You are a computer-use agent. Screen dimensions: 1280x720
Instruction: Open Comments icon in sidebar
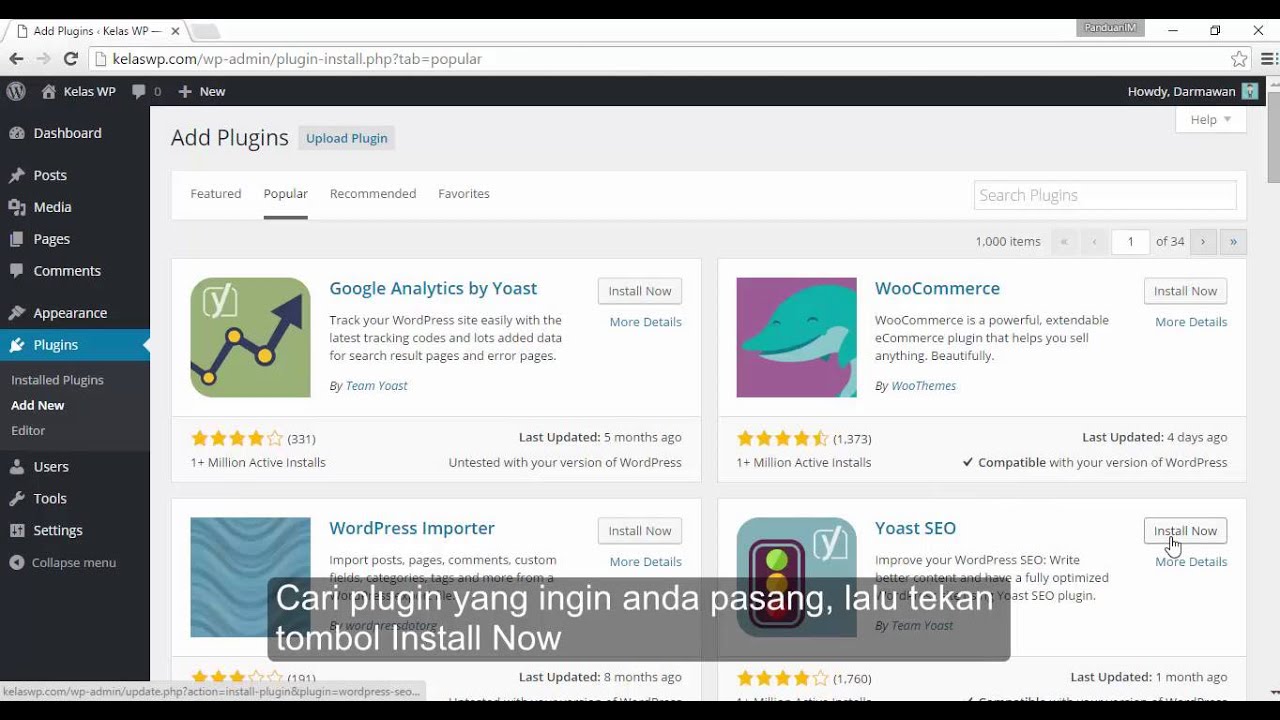pyautogui.click(x=16, y=271)
